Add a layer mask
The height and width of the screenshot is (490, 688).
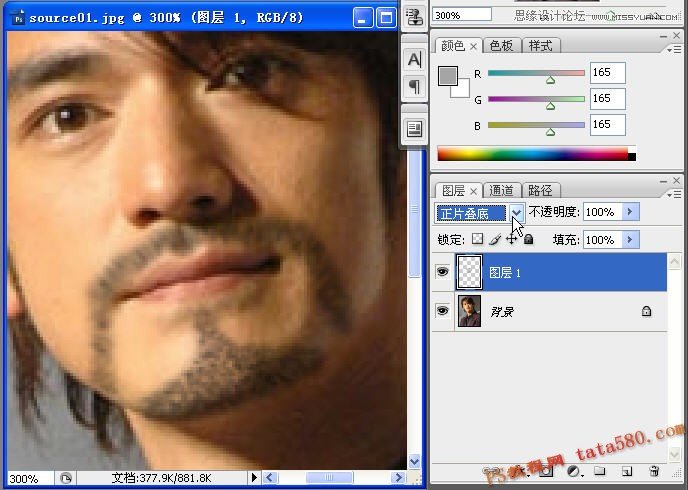coord(545,472)
